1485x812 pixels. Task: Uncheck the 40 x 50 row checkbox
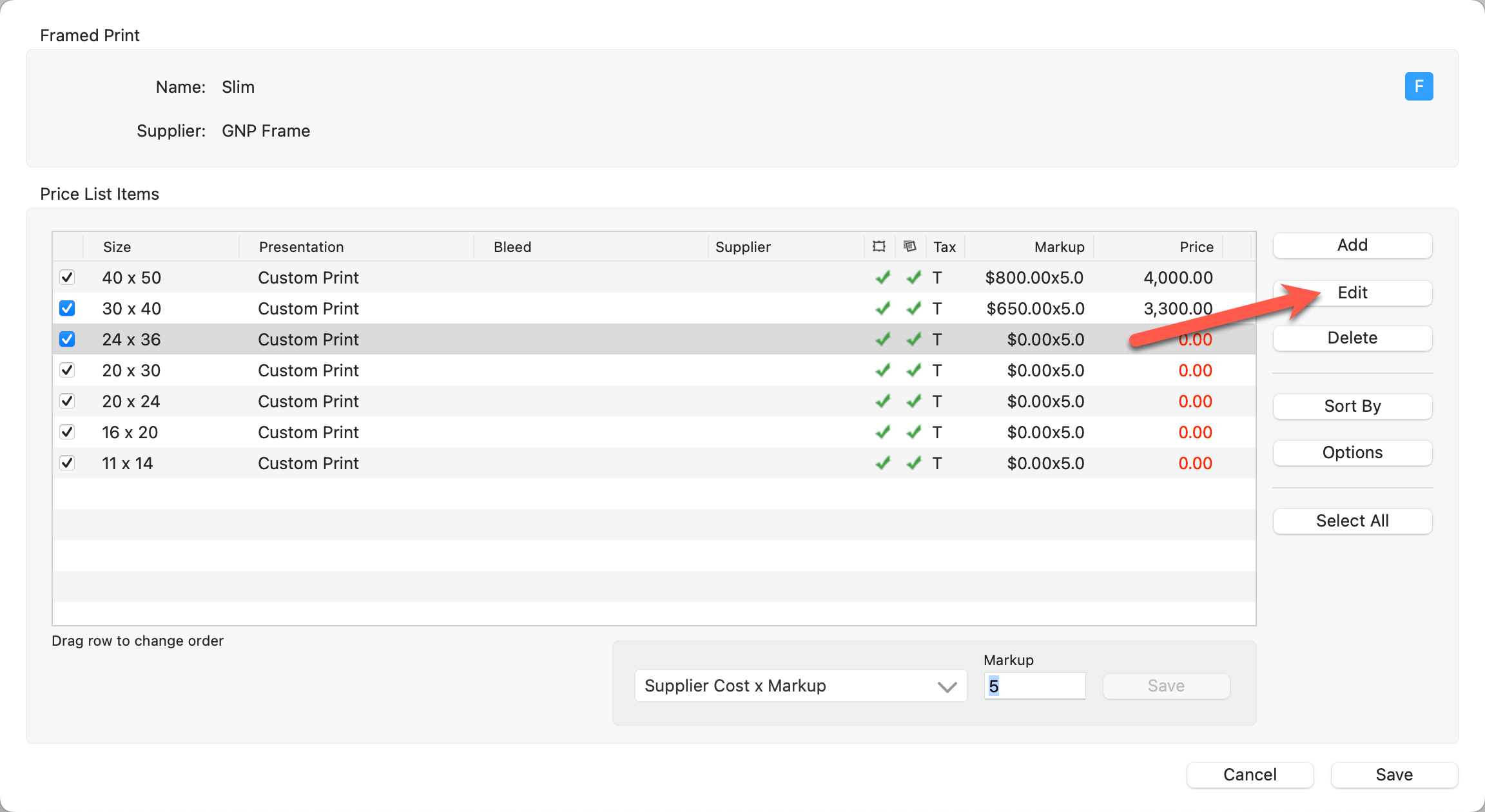(67, 278)
